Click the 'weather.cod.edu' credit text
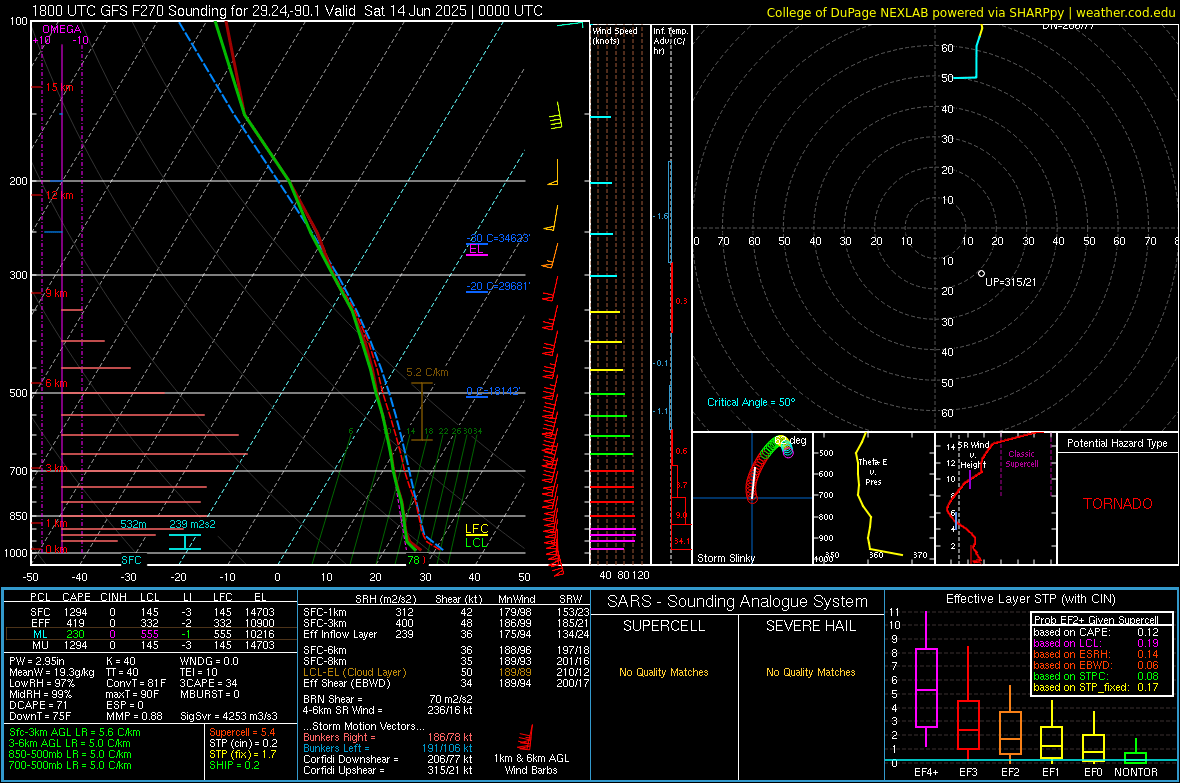Viewport: 1180px width, 783px height. pyautogui.click(x=1125, y=12)
